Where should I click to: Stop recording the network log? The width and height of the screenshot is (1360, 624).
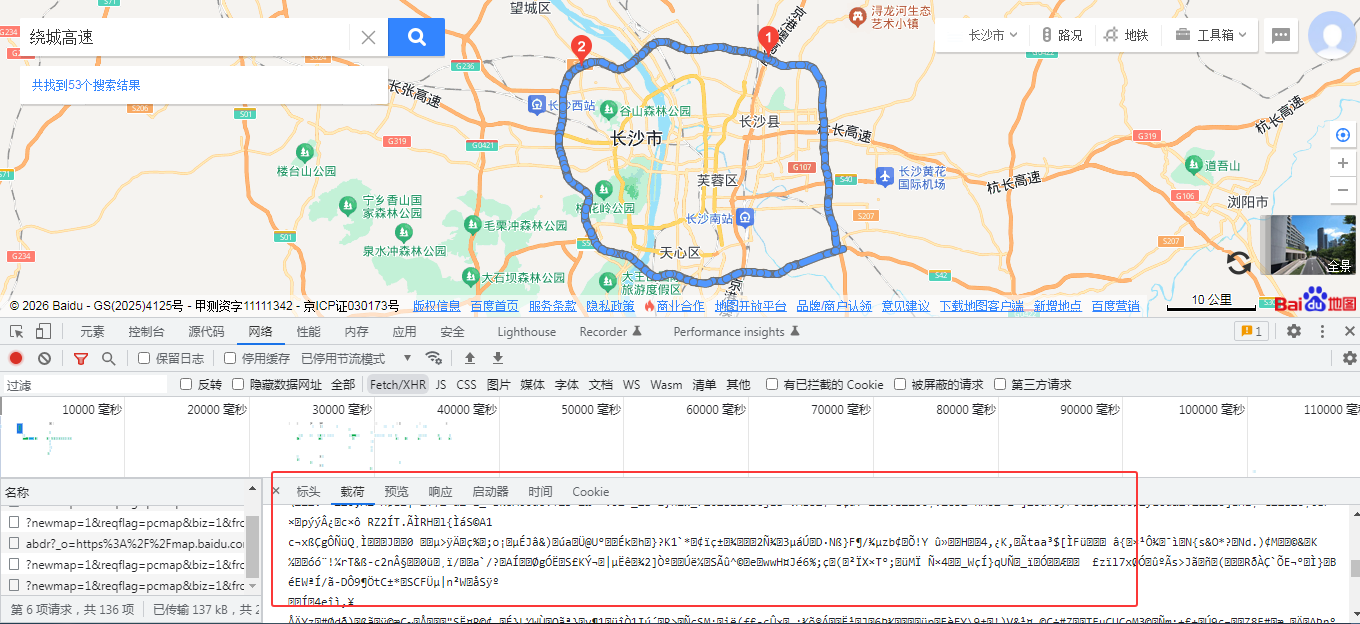pyautogui.click(x=16, y=358)
